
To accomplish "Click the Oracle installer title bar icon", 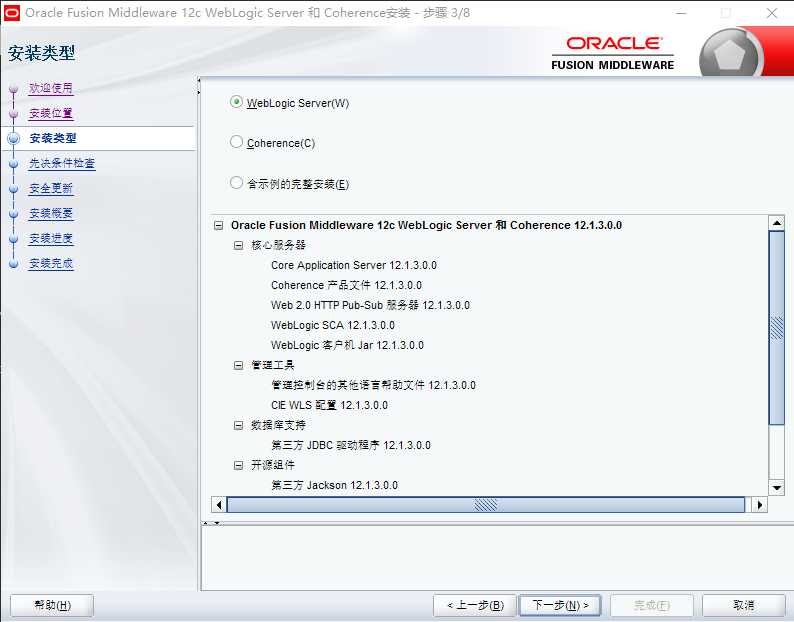I will pyautogui.click(x=11, y=13).
